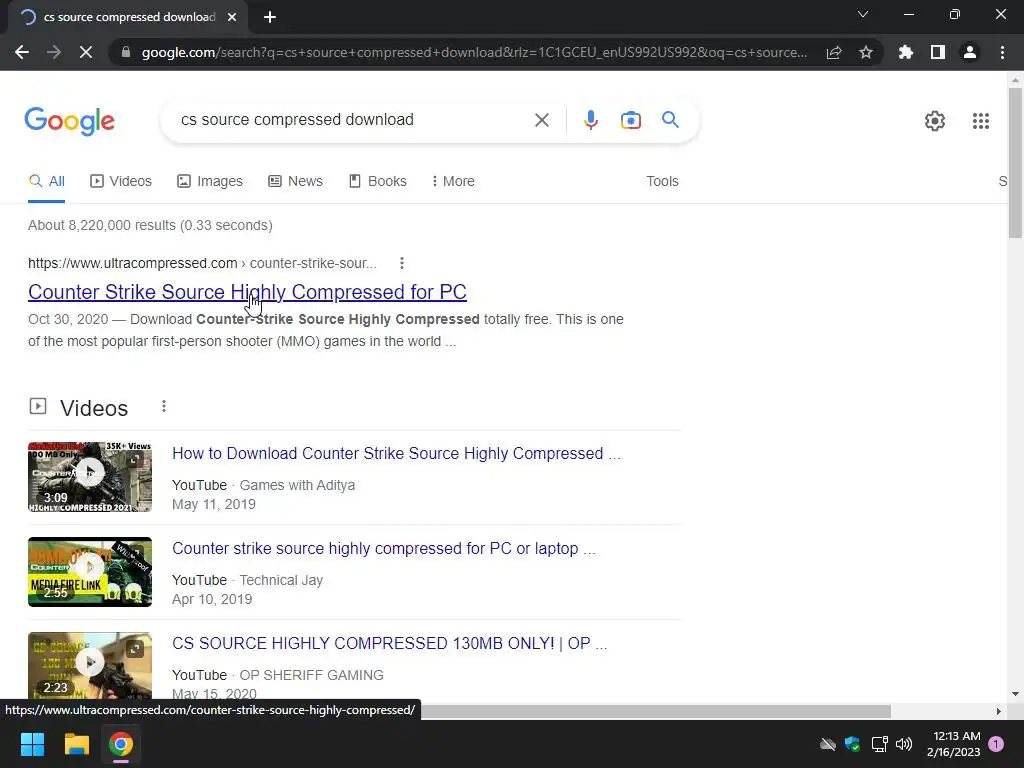Open Chrome extensions puzzle icon

click(906, 52)
